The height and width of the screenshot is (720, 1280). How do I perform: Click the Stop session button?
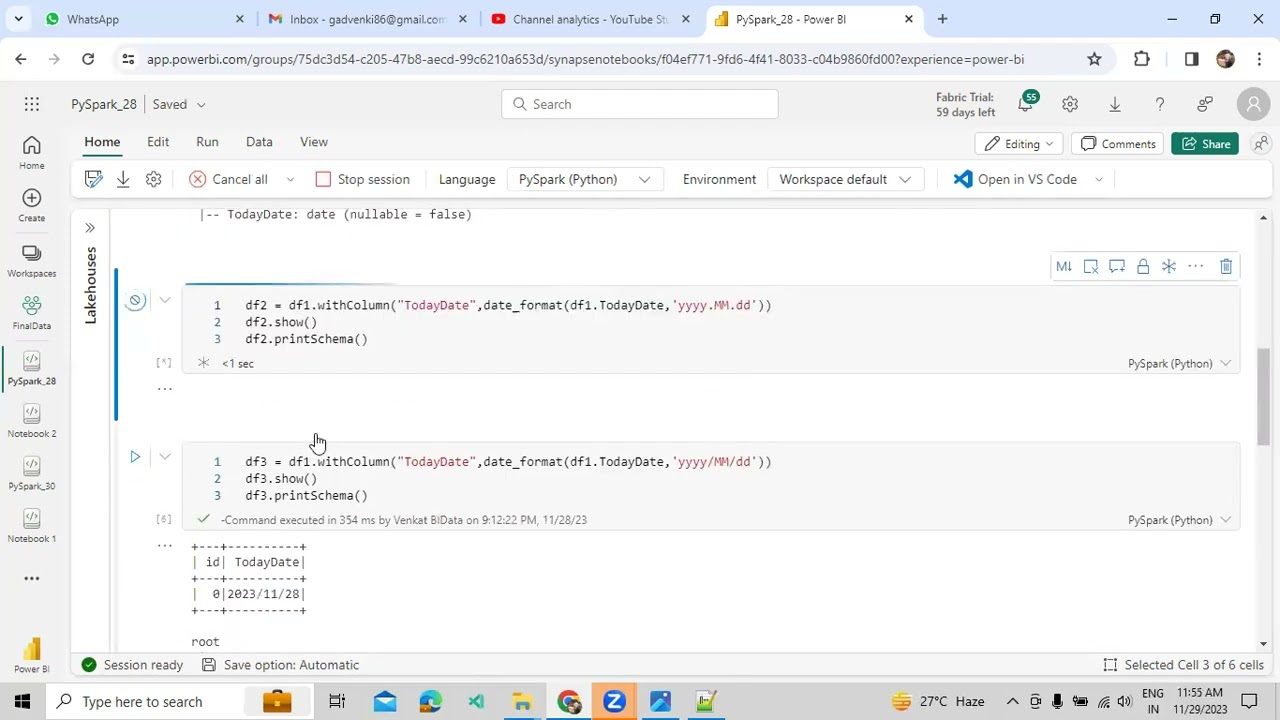click(362, 179)
